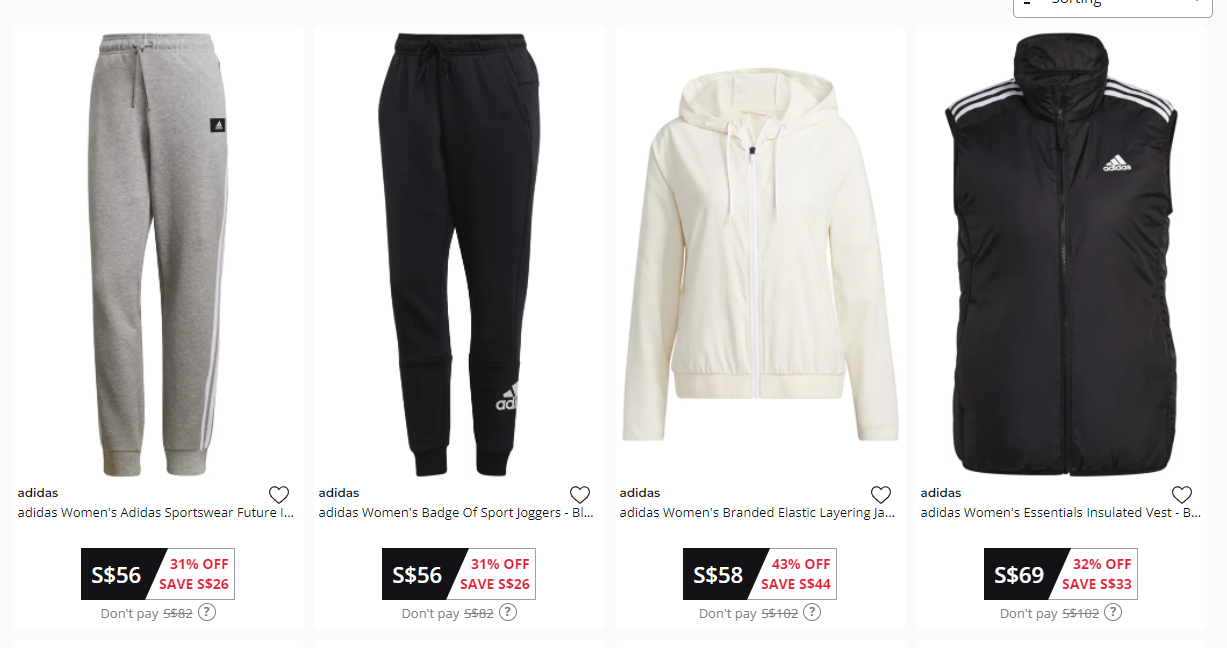Favorite the Badge Of Sport Joggers

tap(580, 495)
